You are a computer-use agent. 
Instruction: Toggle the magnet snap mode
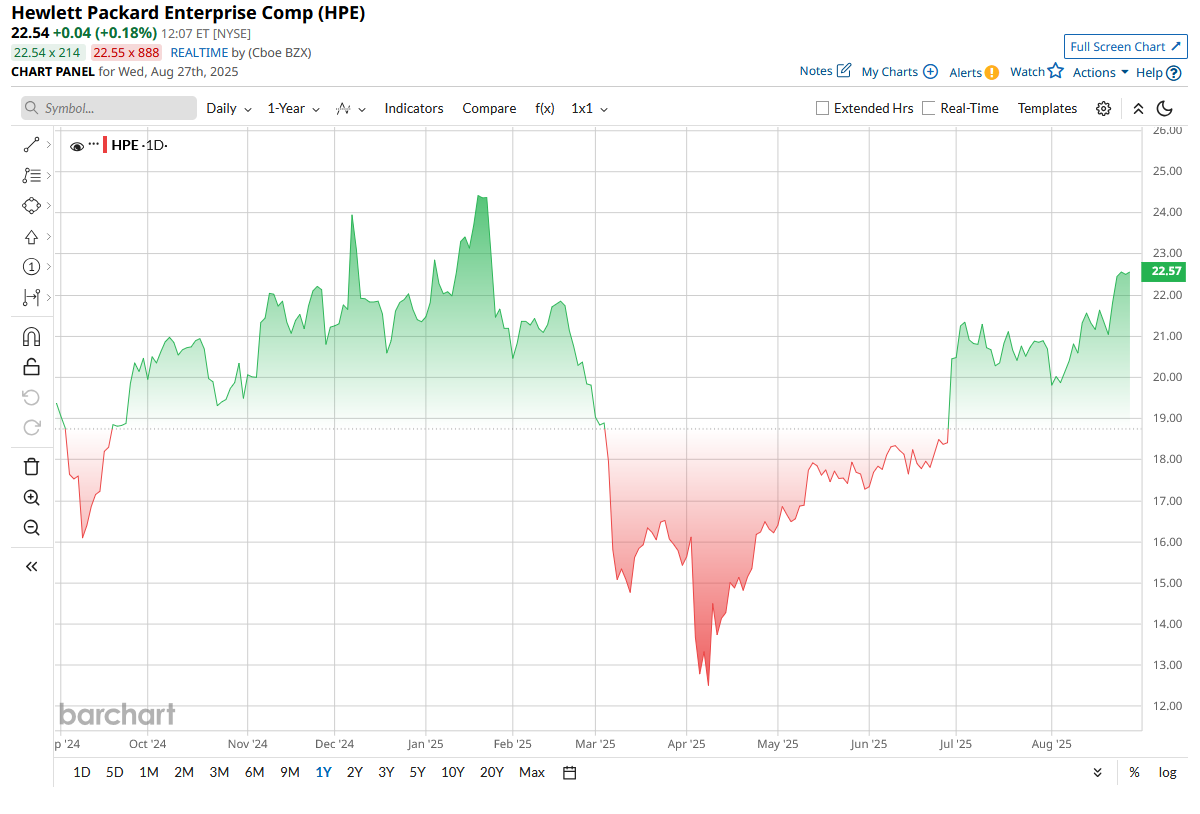click(31, 337)
